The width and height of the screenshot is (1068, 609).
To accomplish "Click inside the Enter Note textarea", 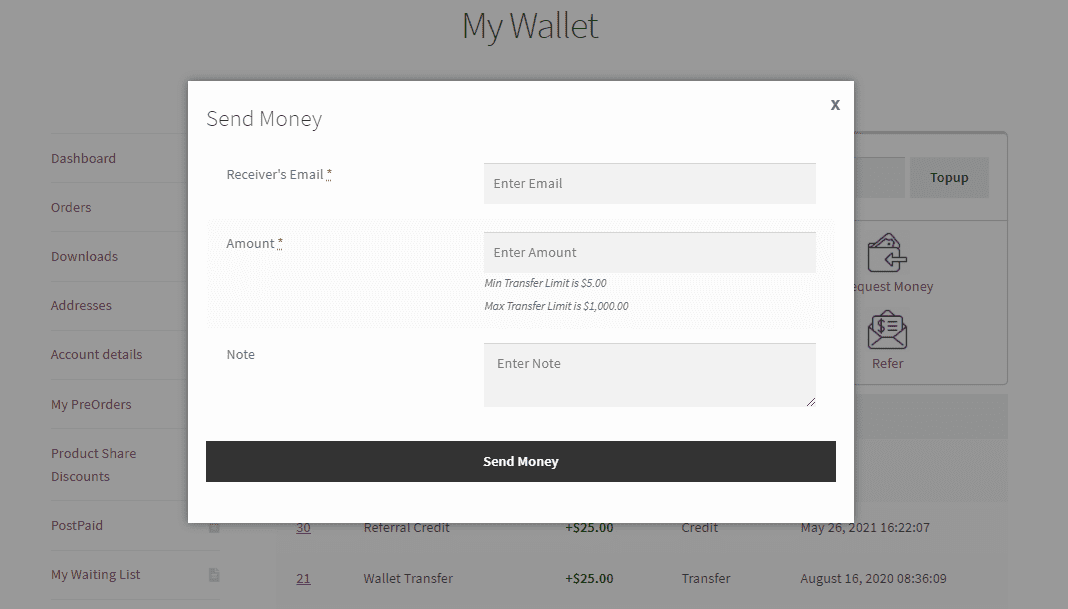I will (x=649, y=373).
